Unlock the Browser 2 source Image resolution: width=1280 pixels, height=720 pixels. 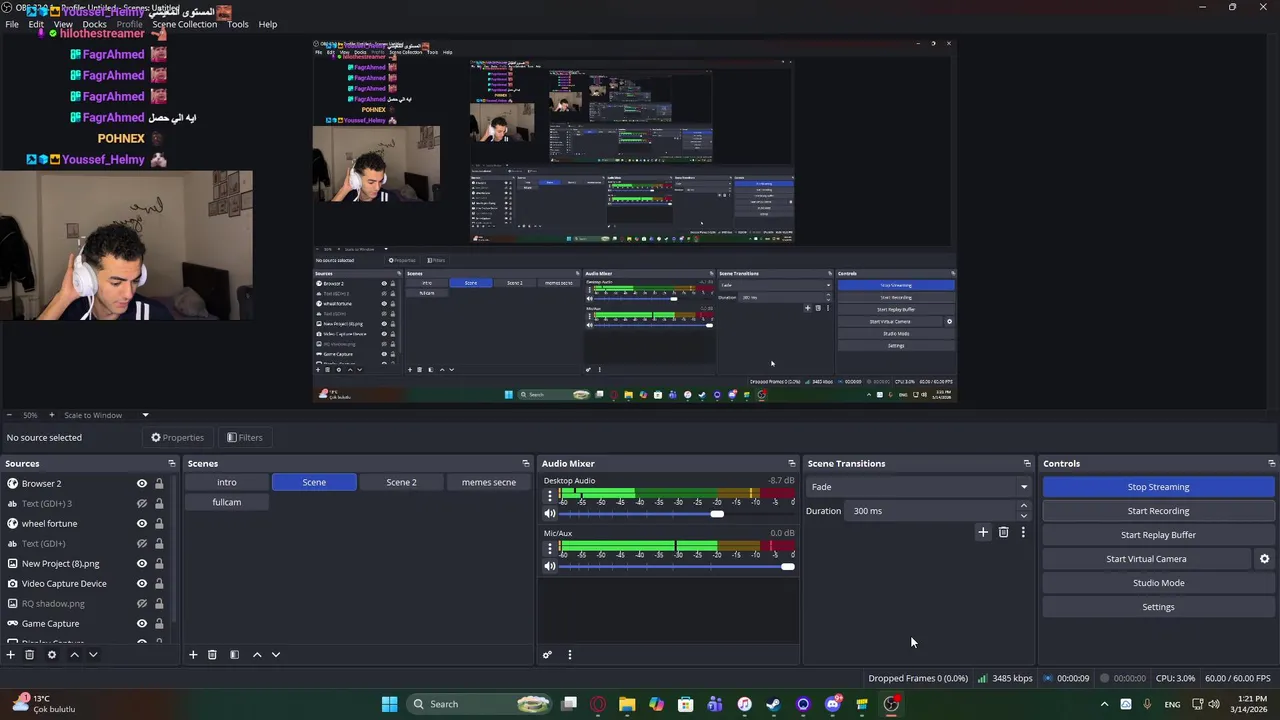pos(159,483)
